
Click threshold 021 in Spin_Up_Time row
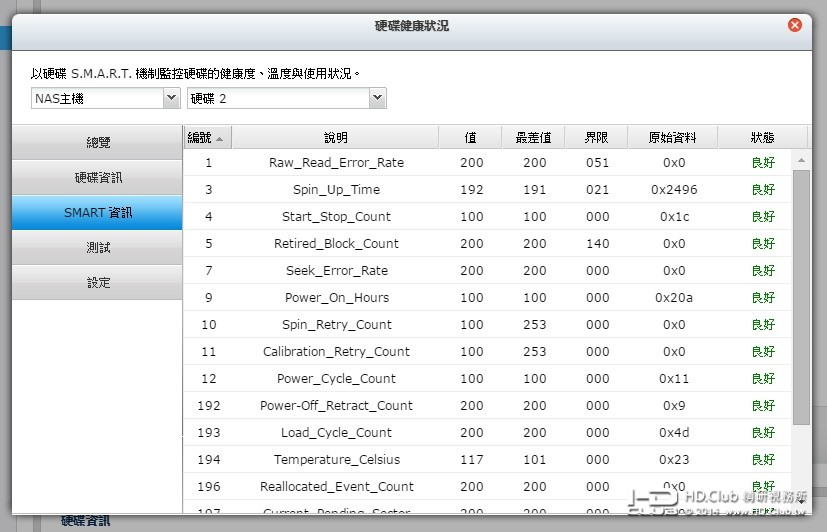tap(598, 189)
